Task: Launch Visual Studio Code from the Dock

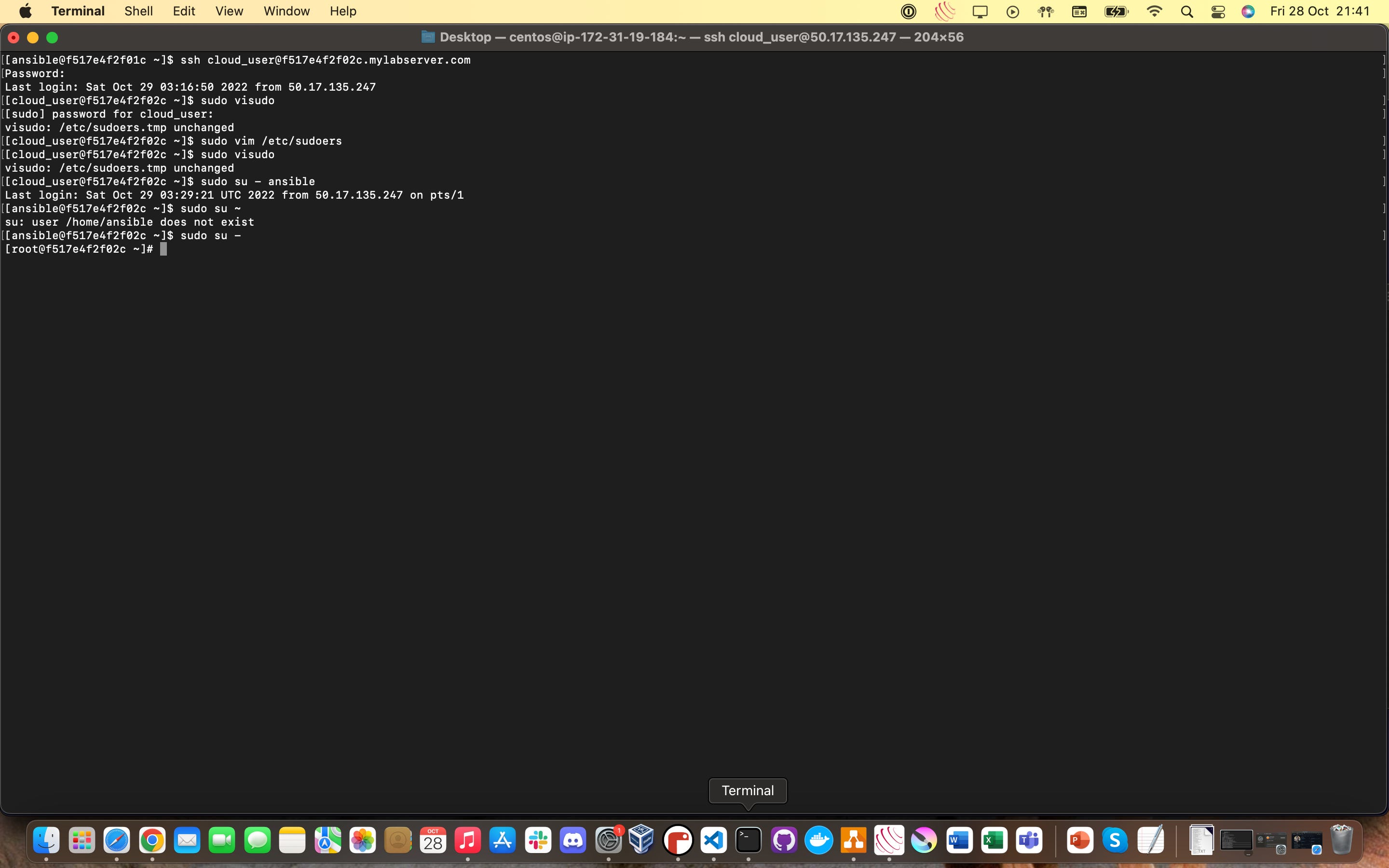Action: 713,841
